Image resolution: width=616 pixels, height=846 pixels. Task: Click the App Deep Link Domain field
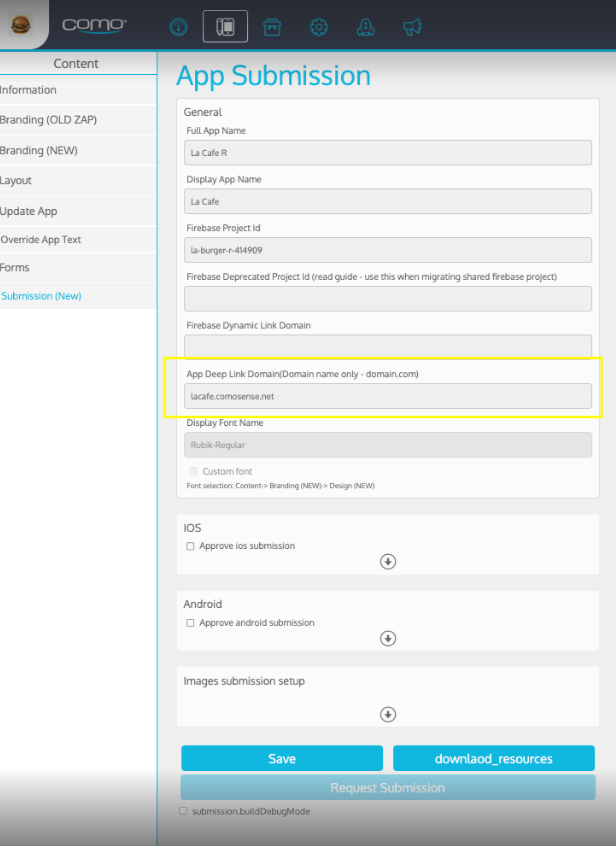(388, 396)
